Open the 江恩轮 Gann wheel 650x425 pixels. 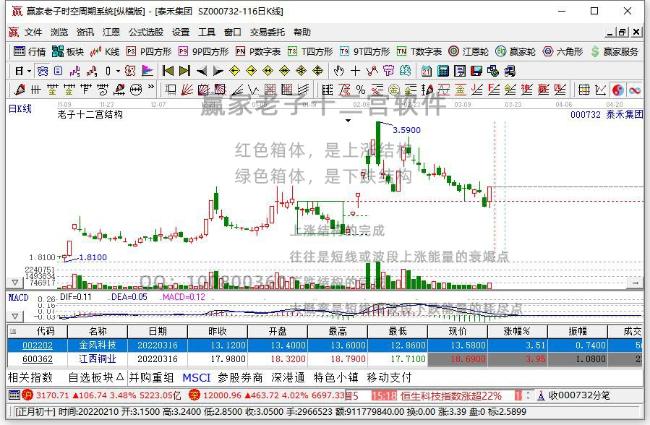(x=468, y=51)
